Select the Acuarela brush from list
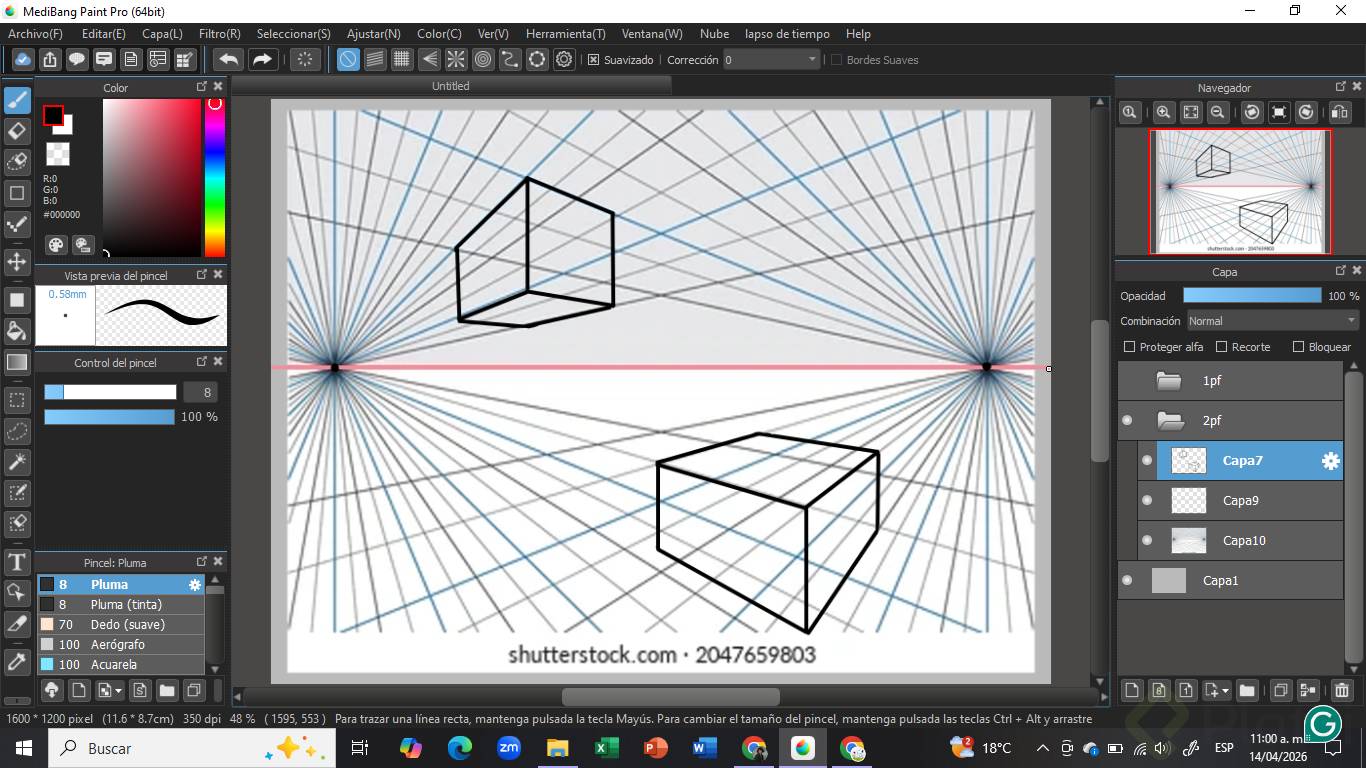Screen dimensions: 1366x768 [x=114, y=664]
